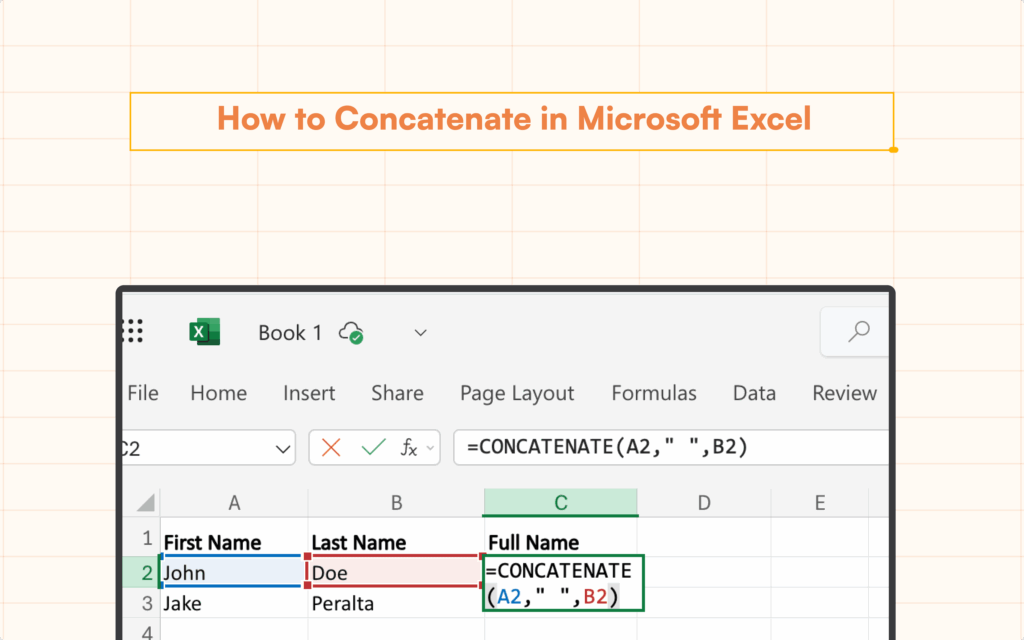Switch to the Insert tab
Image resolution: width=1024 pixels, height=640 pixels.
click(x=309, y=393)
